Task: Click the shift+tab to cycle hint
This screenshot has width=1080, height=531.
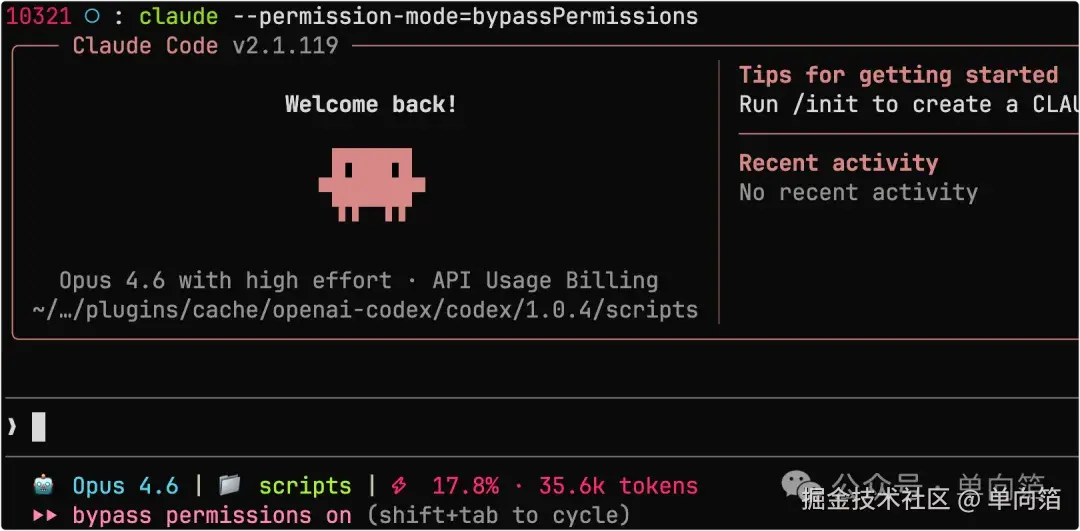Action: click(x=499, y=515)
